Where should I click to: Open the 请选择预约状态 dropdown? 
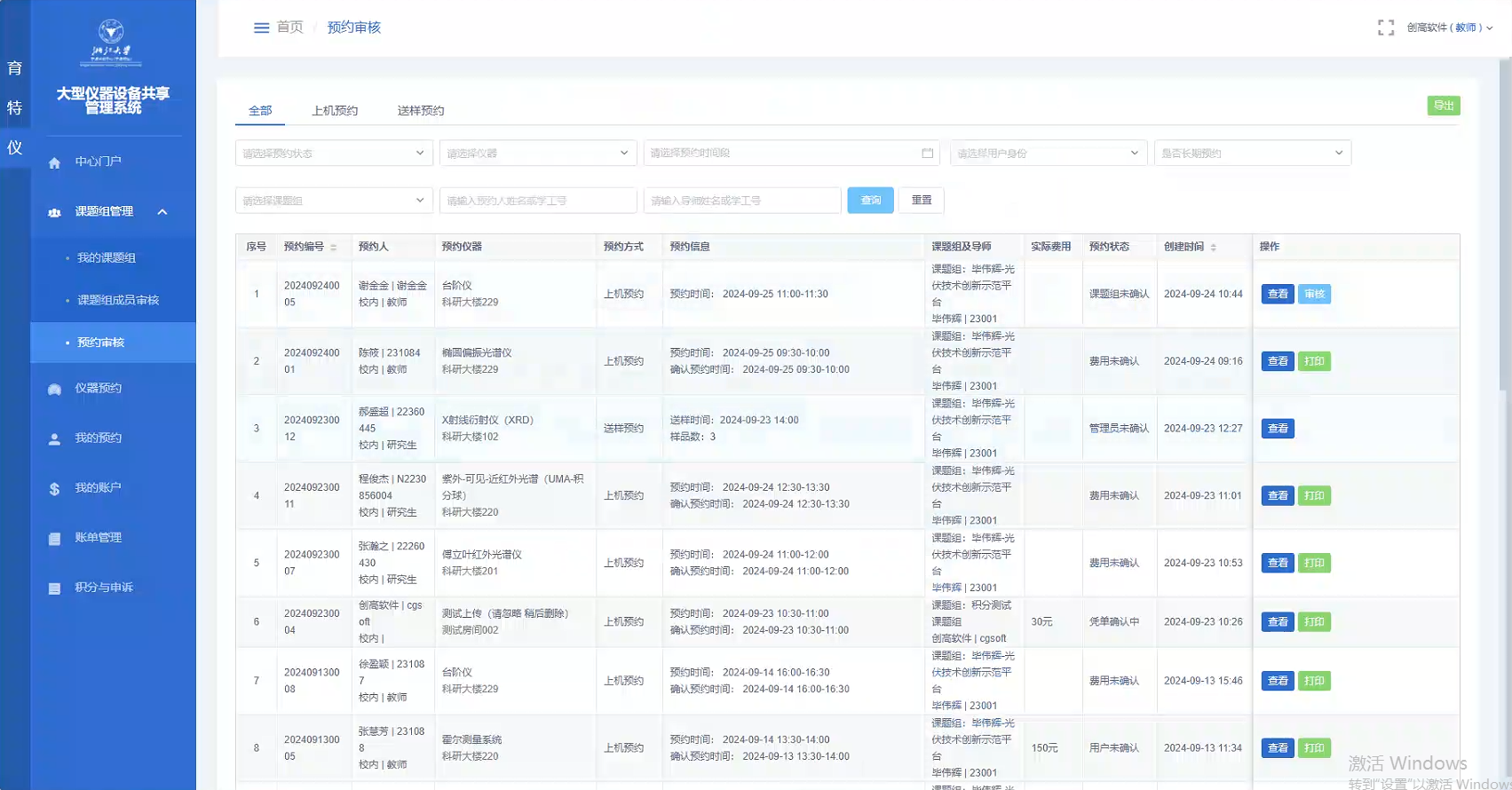(x=334, y=153)
